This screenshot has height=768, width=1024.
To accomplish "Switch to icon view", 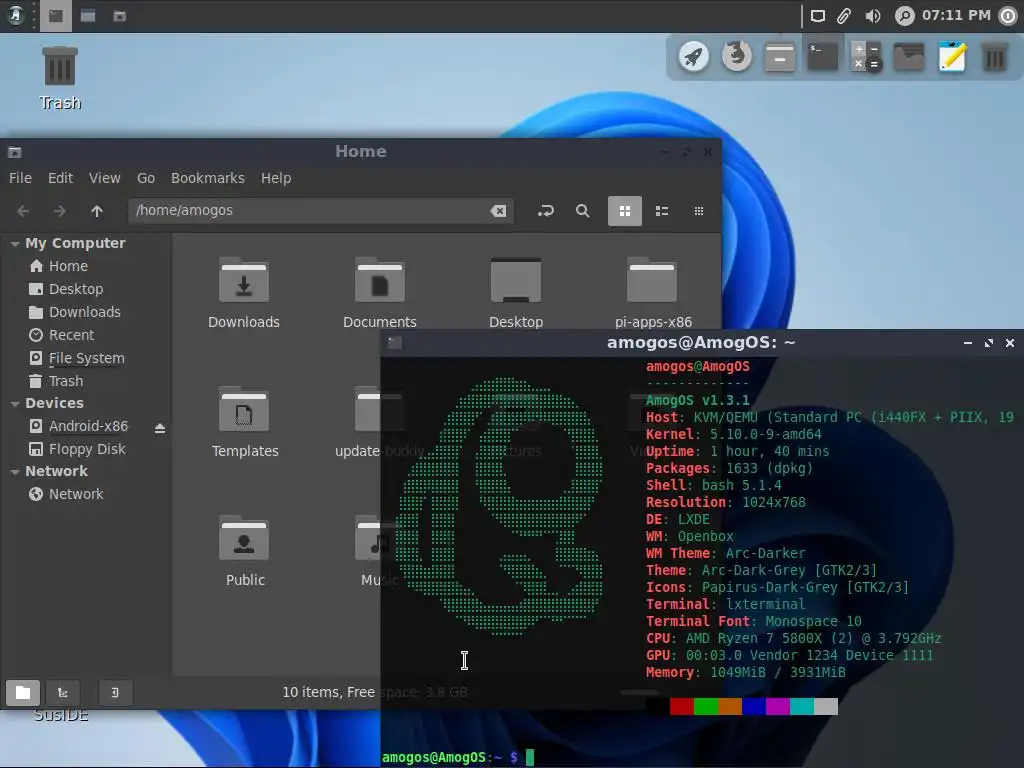I will (x=624, y=211).
